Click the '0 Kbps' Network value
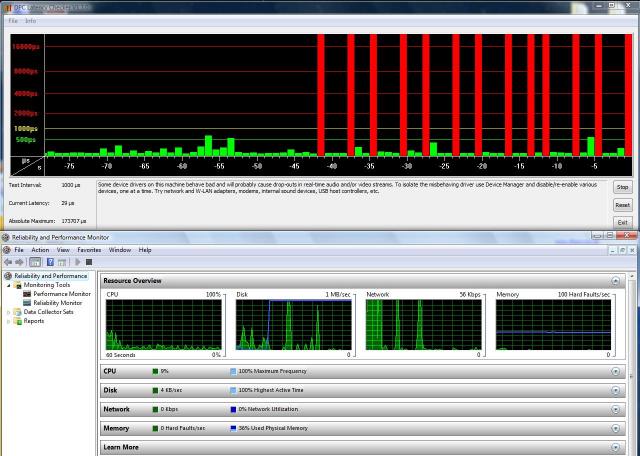640x456 pixels. (x=169, y=409)
